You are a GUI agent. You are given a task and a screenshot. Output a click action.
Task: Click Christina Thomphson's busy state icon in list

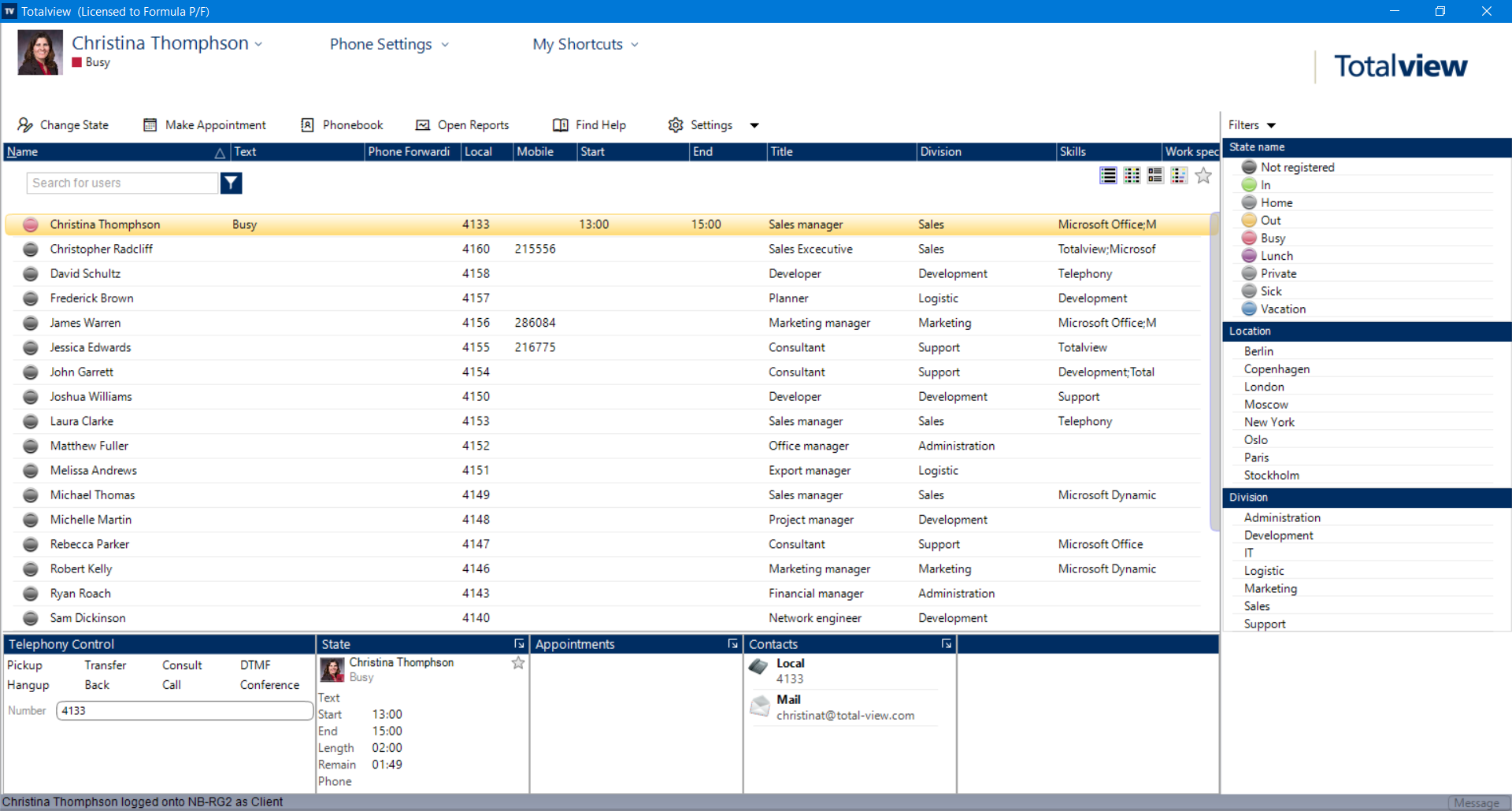[31, 224]
